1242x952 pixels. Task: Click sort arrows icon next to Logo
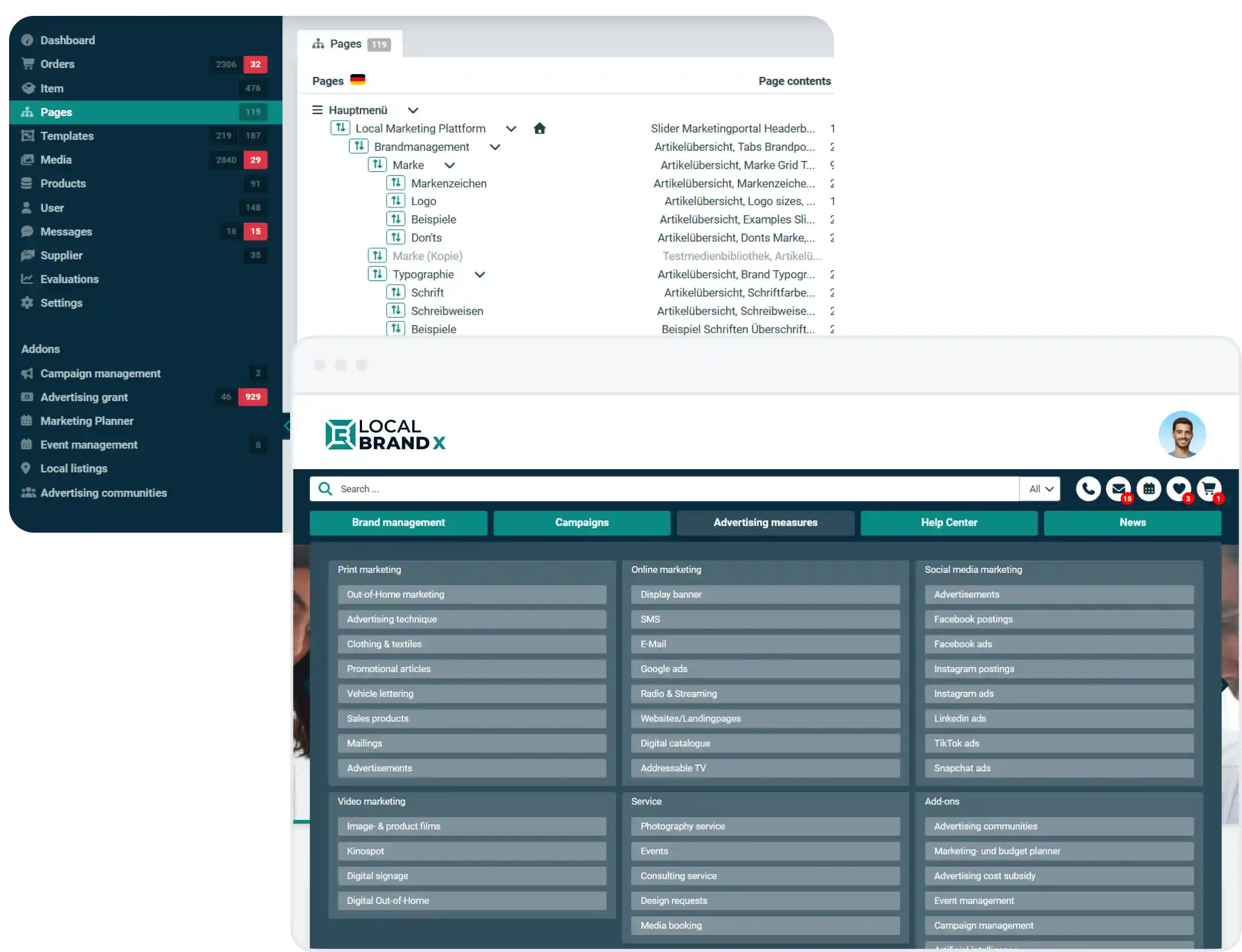click(395, 201)
